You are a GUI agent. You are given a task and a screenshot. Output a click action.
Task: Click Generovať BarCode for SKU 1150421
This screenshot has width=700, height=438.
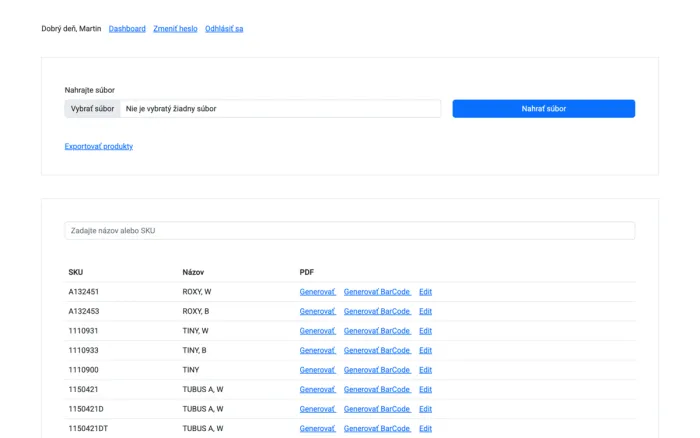[x=377, y=389]
